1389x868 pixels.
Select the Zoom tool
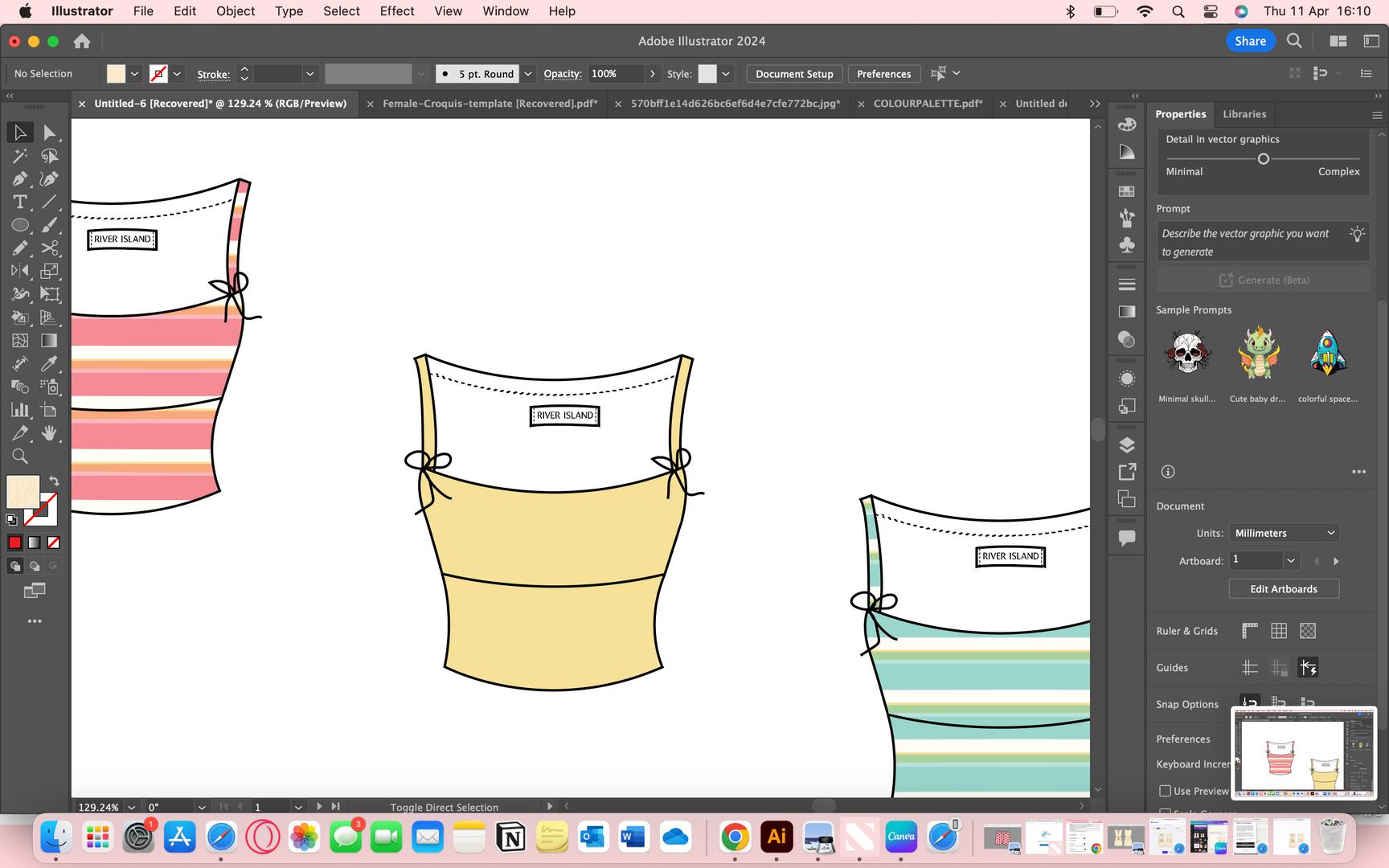pyautogui.click(x=20, y=457)
